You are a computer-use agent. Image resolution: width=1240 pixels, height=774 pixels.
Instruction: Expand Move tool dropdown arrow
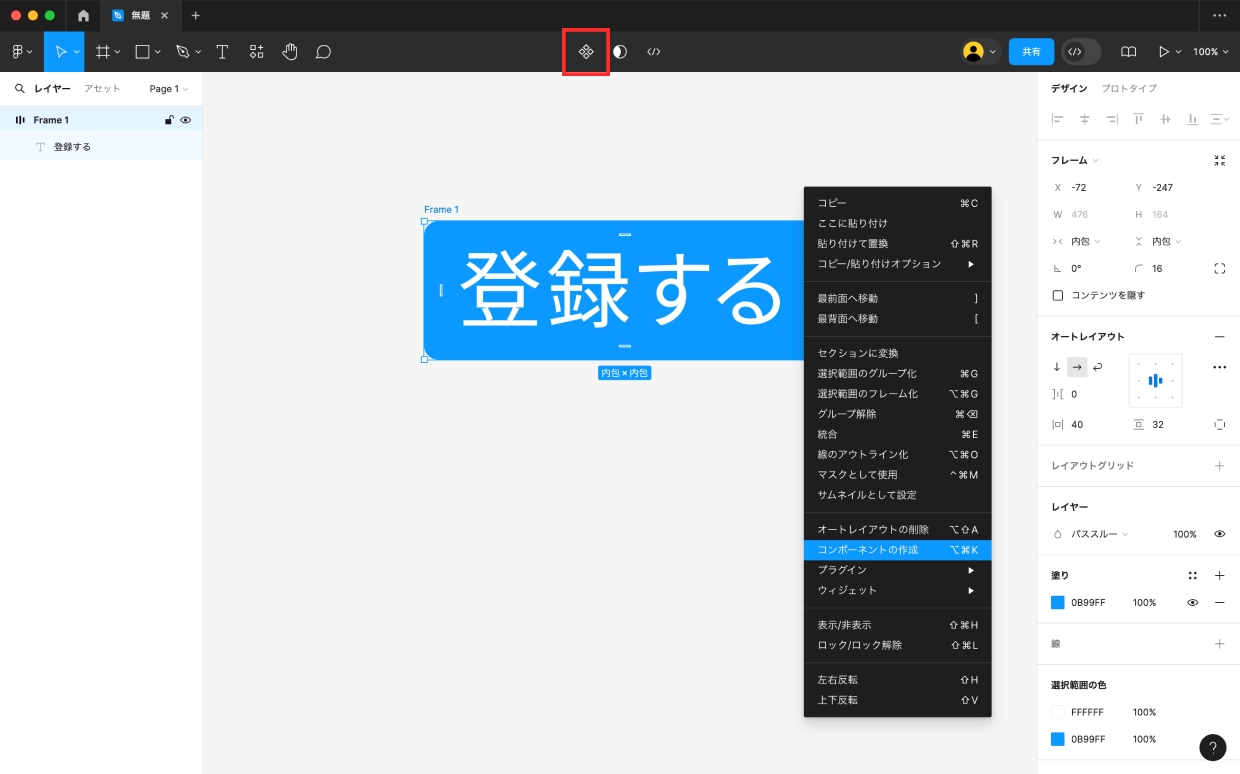(77, 52)
